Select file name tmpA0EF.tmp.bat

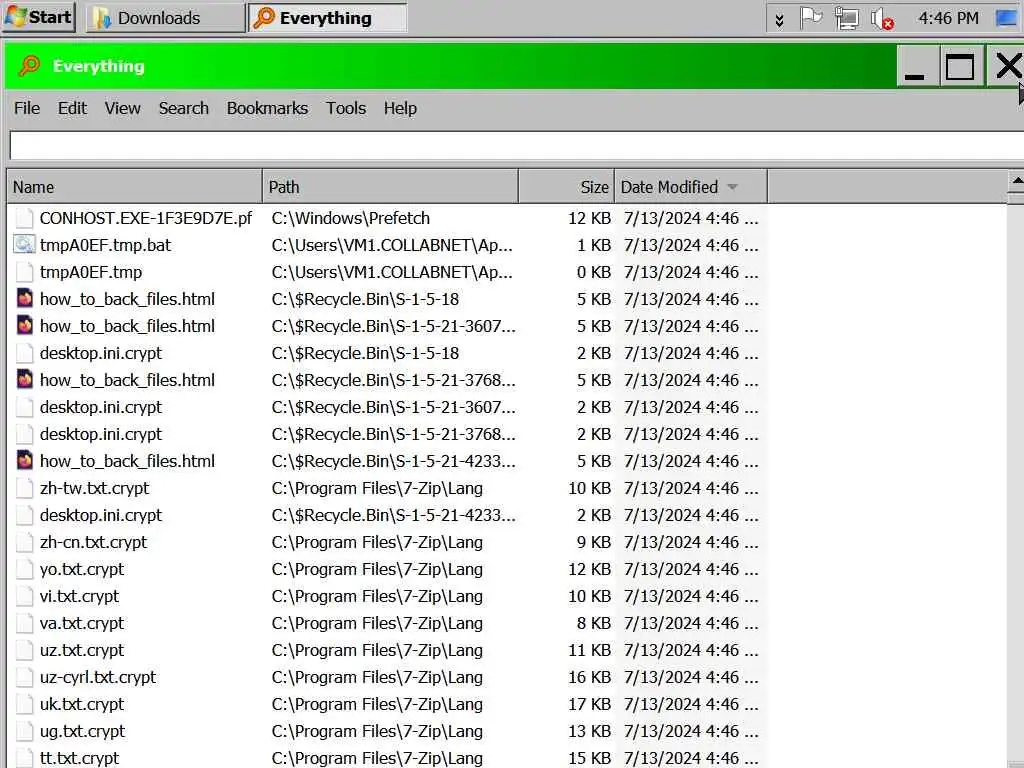click(x=105, y=245)
